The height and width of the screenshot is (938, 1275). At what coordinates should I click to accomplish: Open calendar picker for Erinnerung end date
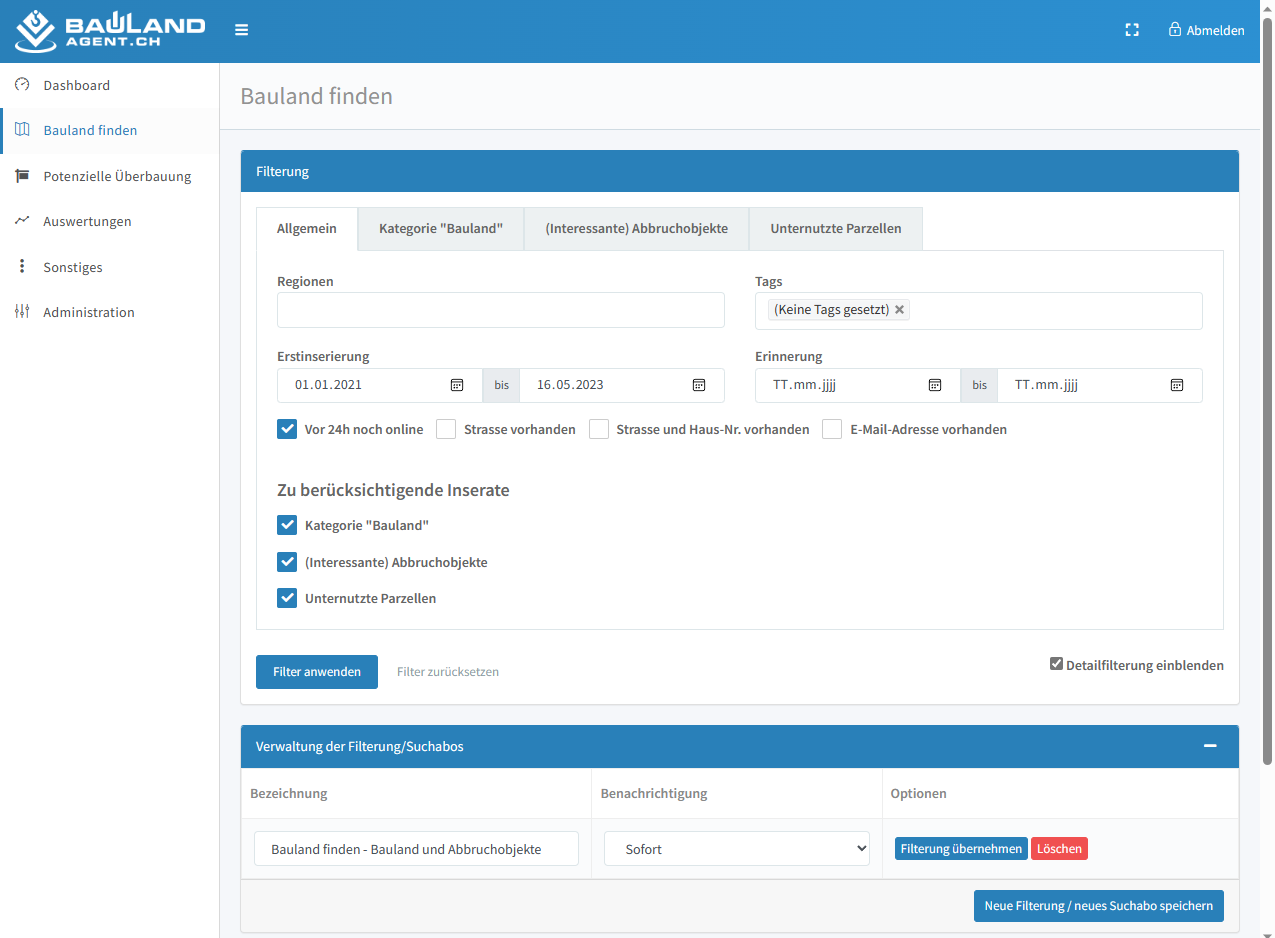(1177, 385)
